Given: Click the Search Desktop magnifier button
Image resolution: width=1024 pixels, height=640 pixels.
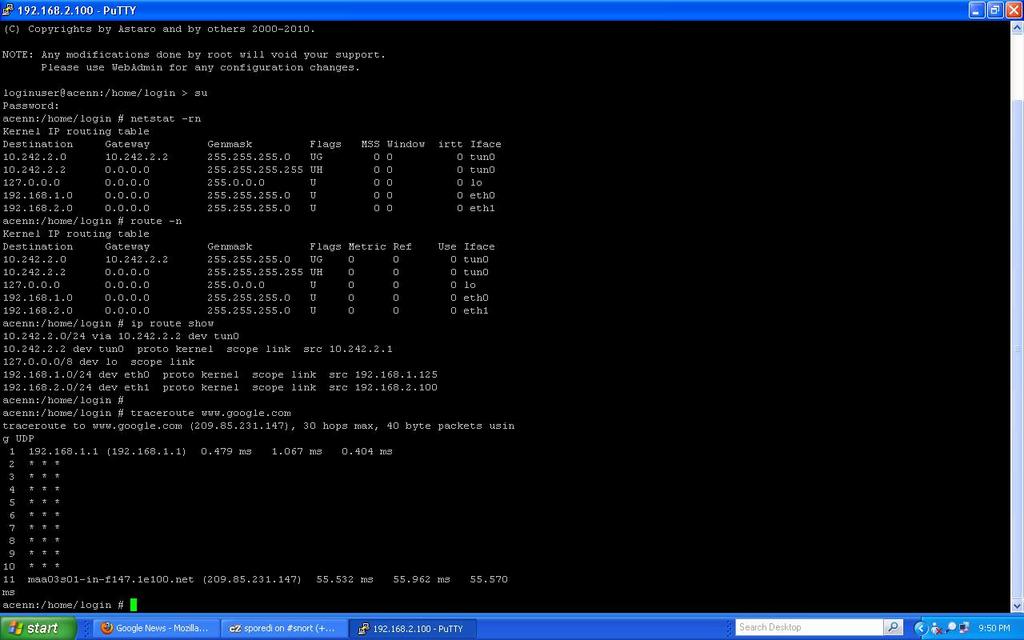Looking at the screenshot, I should point(893,627).
